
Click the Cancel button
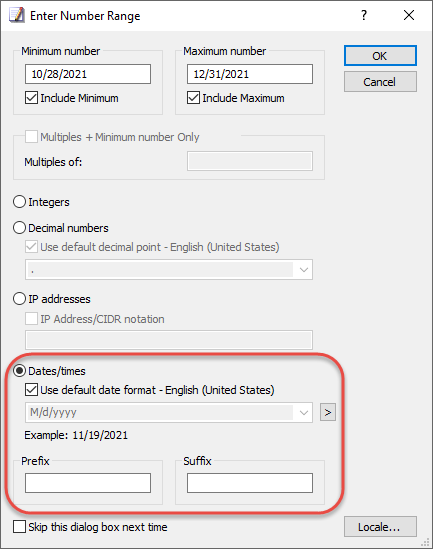[x=380, y=82]
